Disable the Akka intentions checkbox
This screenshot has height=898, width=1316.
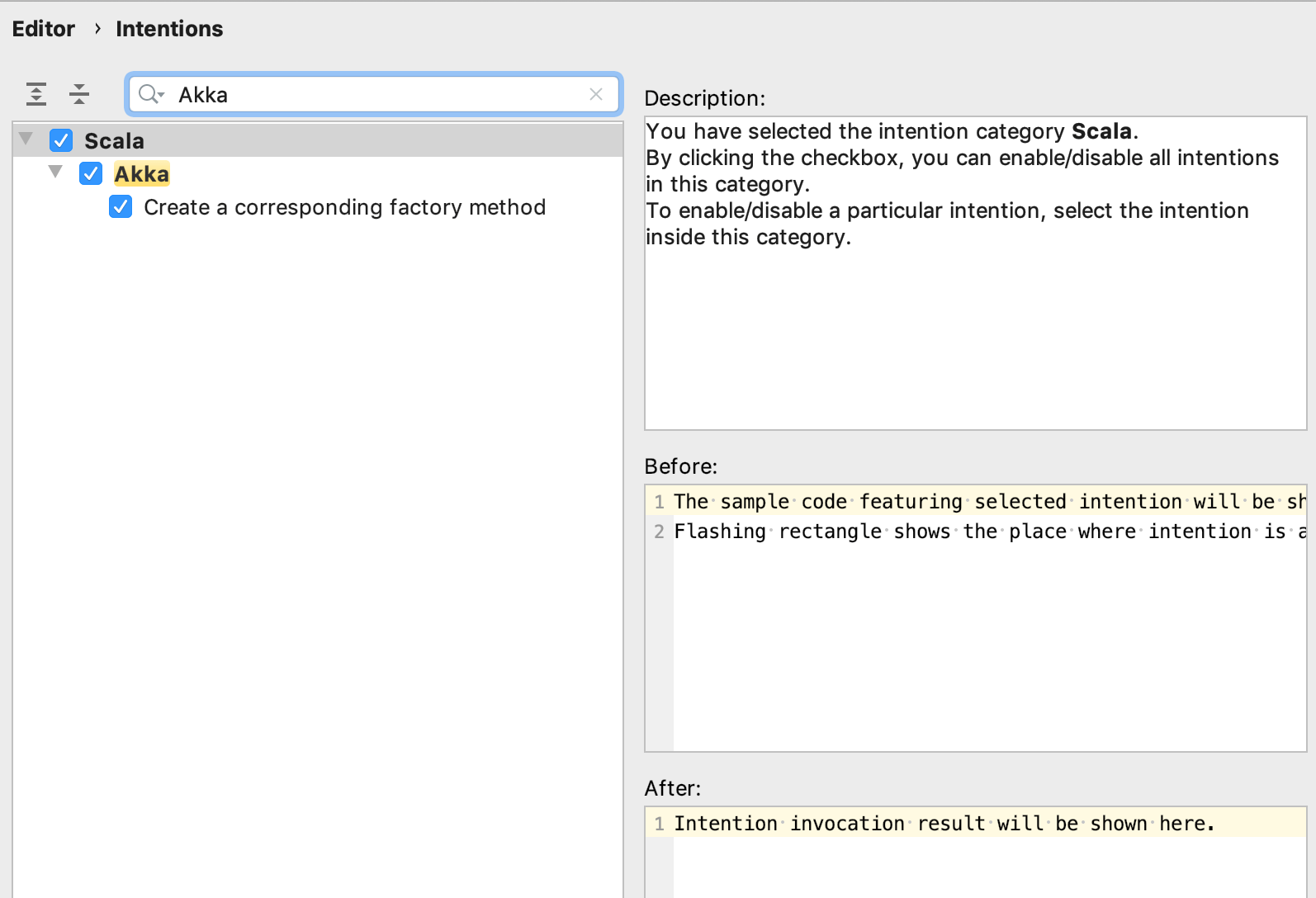click(91, 174)
